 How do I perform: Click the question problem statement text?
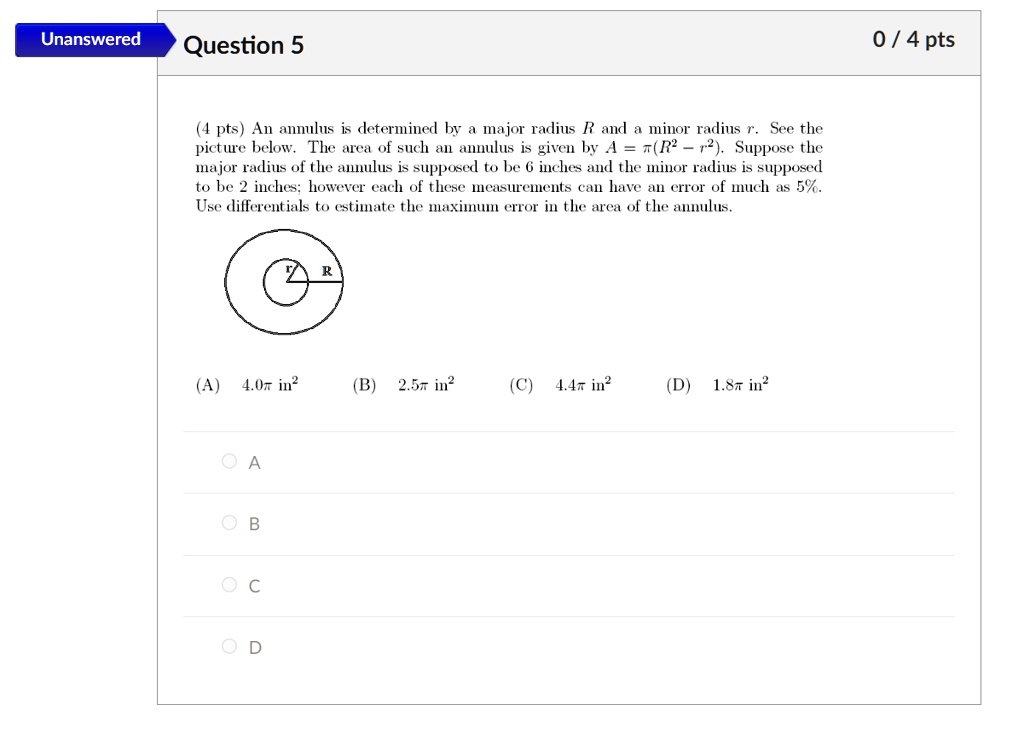(508, 167)
